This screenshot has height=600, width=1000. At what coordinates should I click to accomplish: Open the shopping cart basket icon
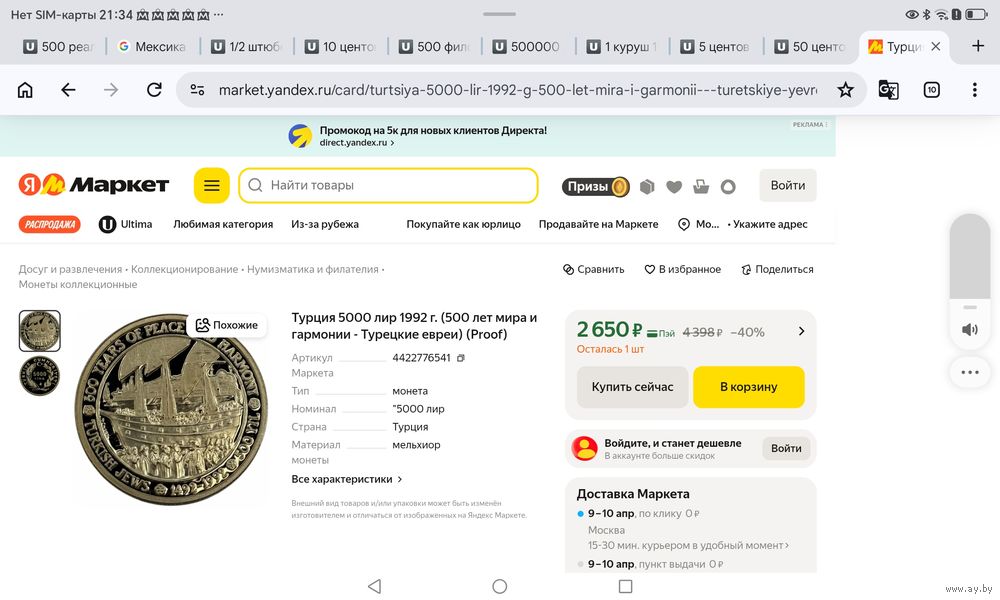(701, 186)
